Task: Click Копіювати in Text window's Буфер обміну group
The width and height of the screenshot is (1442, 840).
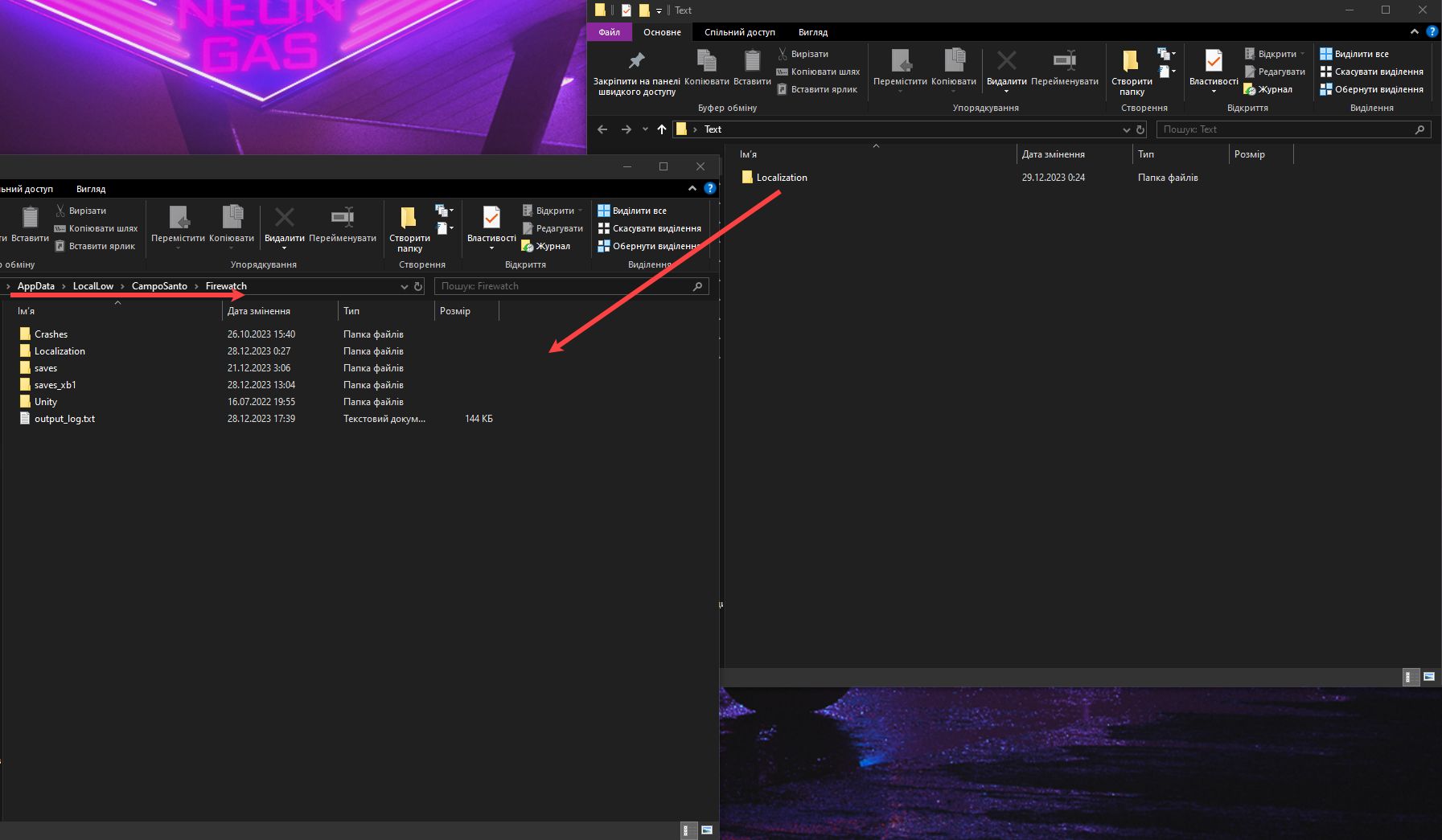Action: (706, 68)
